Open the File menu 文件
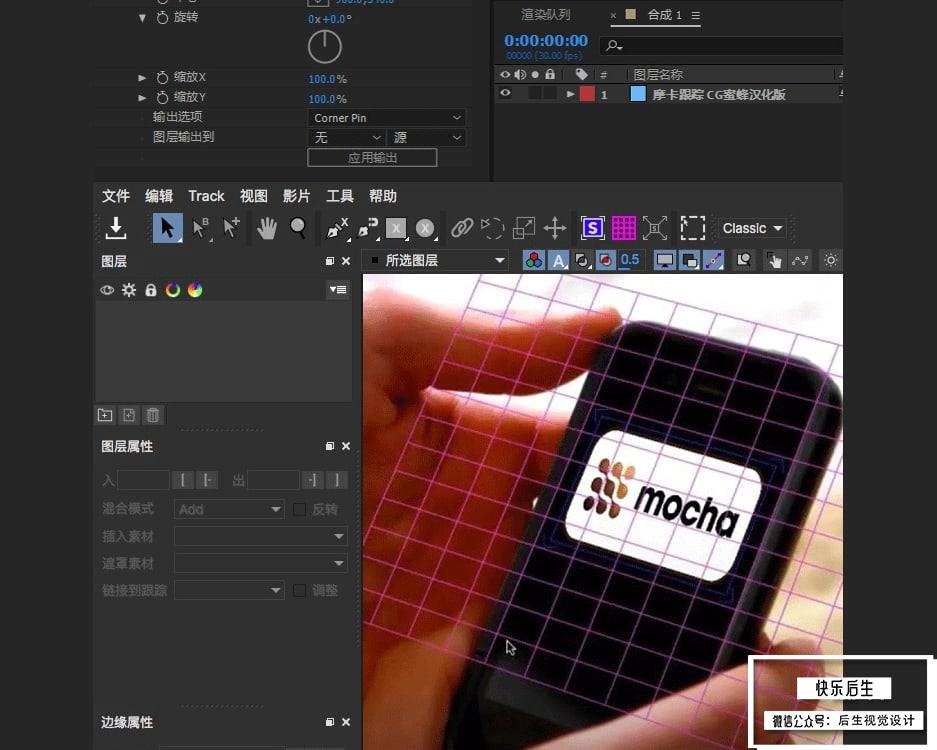This screenshot has width=937, height=750. (x=116, y=196)
